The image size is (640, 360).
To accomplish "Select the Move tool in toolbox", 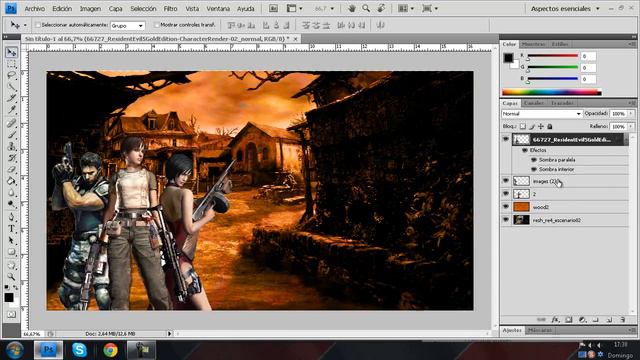I will [x=11, y=52].
